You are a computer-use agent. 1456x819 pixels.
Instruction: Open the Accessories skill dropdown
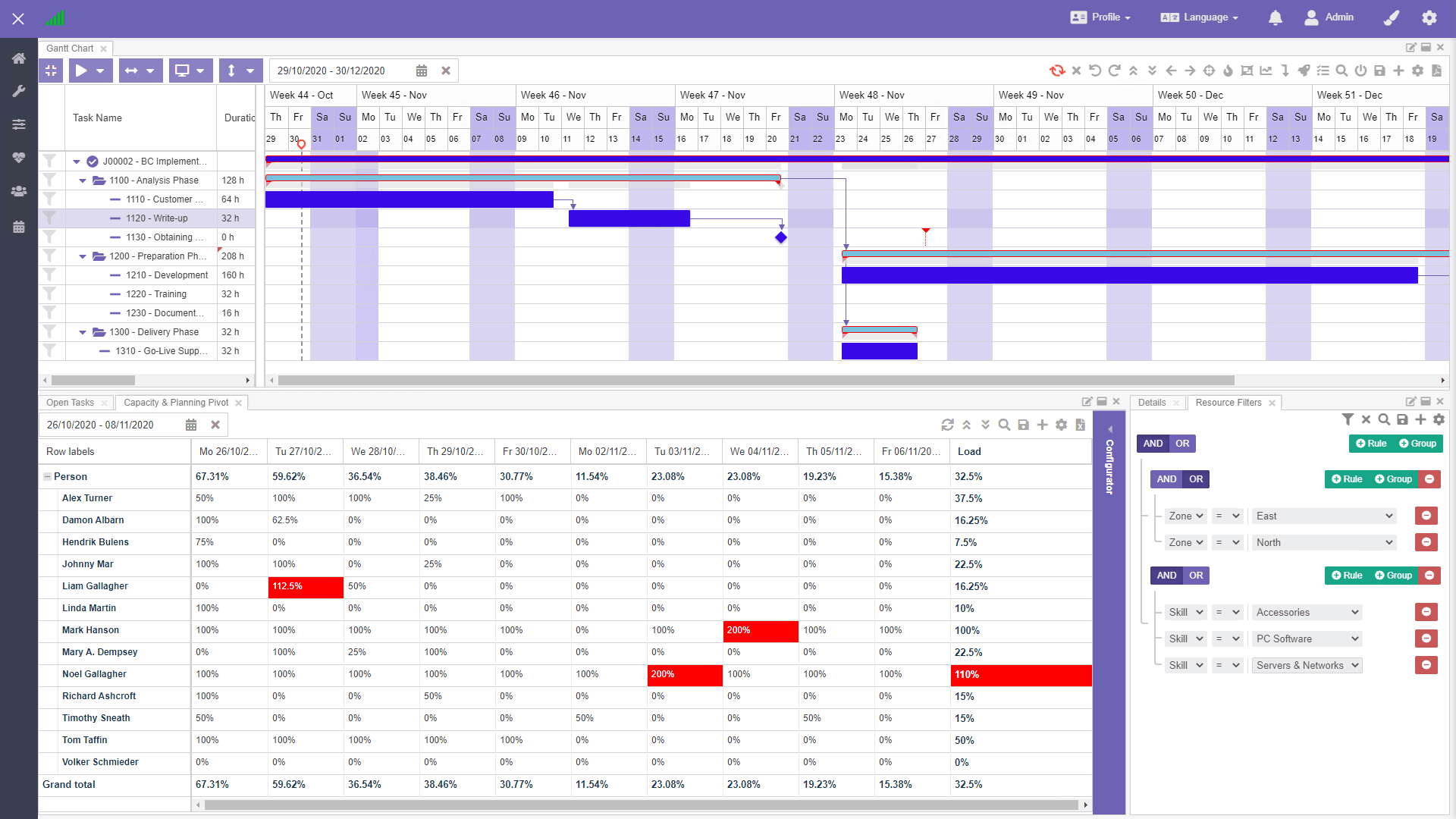[x=1306, y=612]
